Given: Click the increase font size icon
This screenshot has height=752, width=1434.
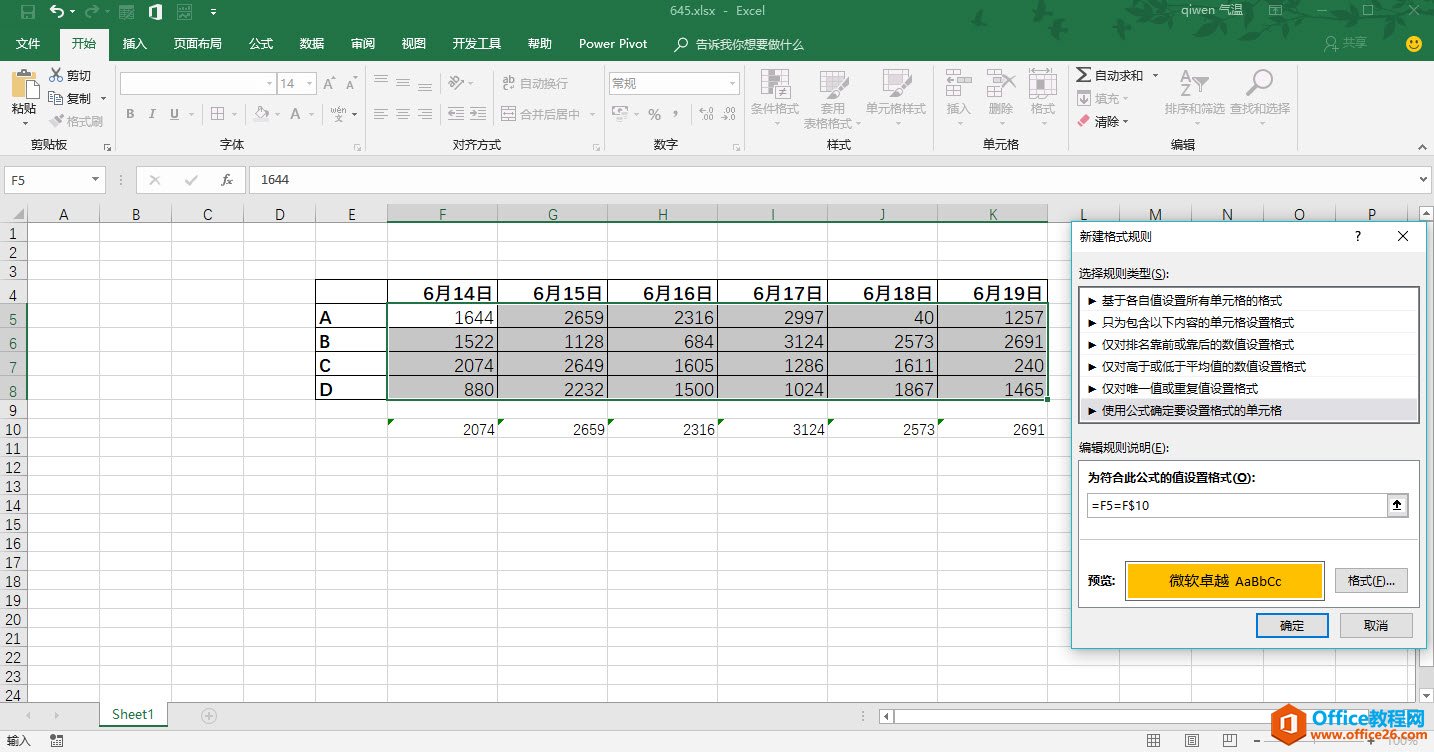Looking at the screenshot, I should pyautogui.click(x=330, y=84).
